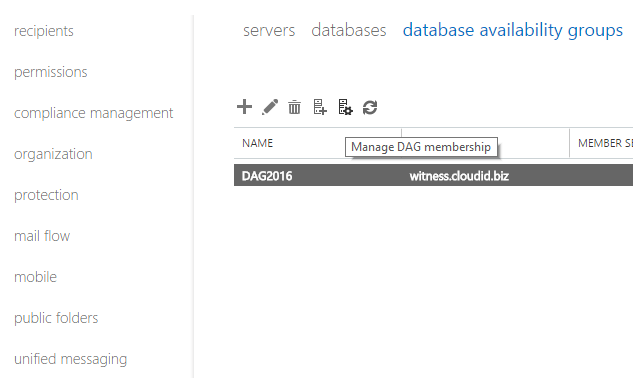This screenshot has height=378, width=633.
Task: Select the DAG2016 row
Action: [x=434, y=175]
